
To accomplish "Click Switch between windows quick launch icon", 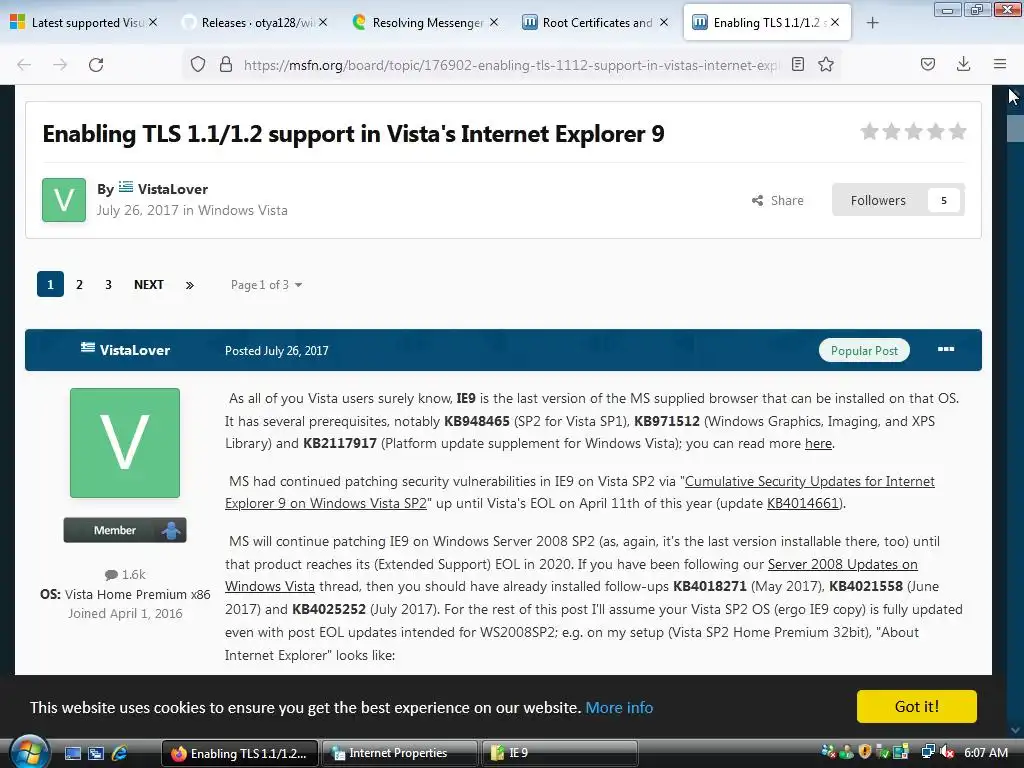I will pos(96,753).
